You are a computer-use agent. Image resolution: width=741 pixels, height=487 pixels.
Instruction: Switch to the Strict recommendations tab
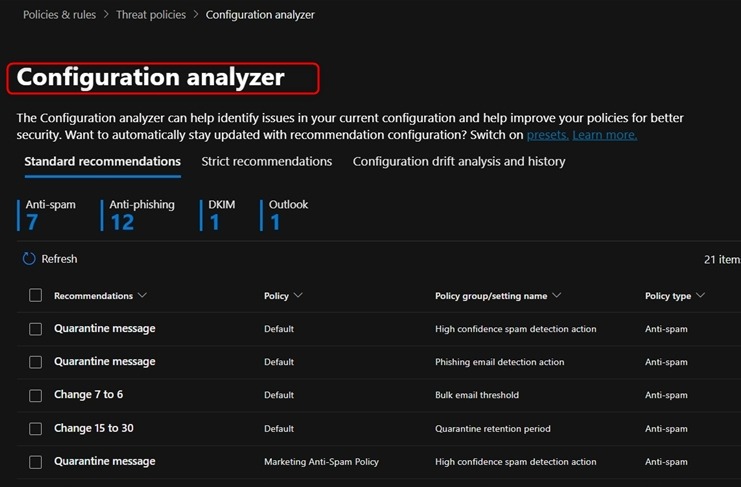point(266,161)
